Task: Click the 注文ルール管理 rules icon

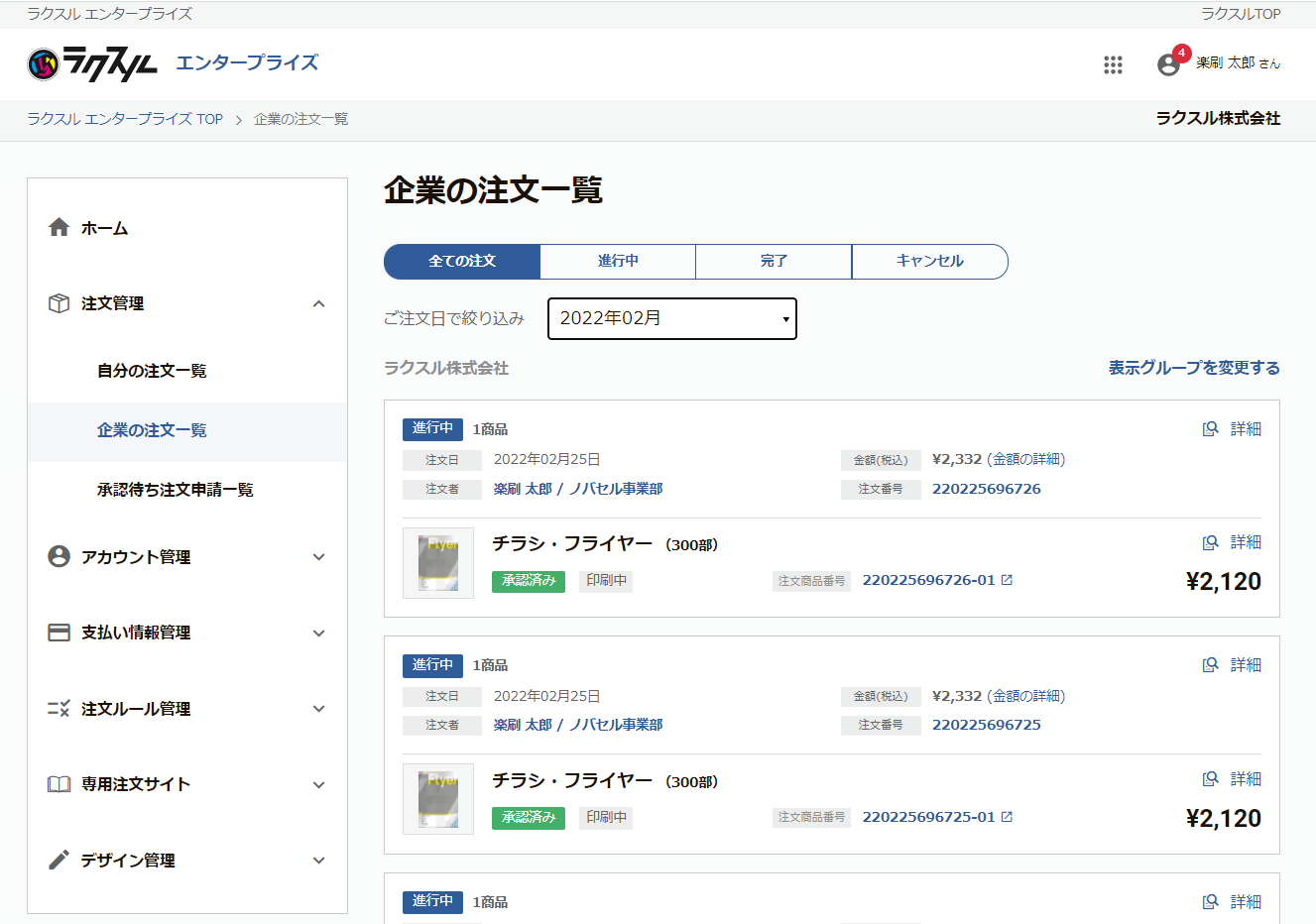Action: pos(60,708)
